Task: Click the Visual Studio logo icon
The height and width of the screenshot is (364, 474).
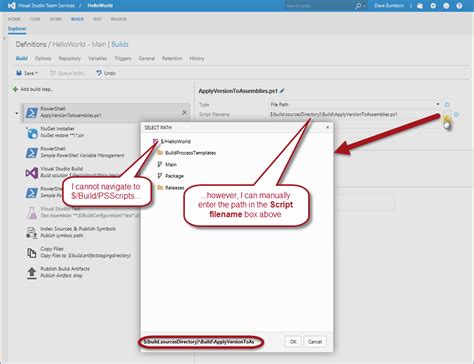Action: 11,6
